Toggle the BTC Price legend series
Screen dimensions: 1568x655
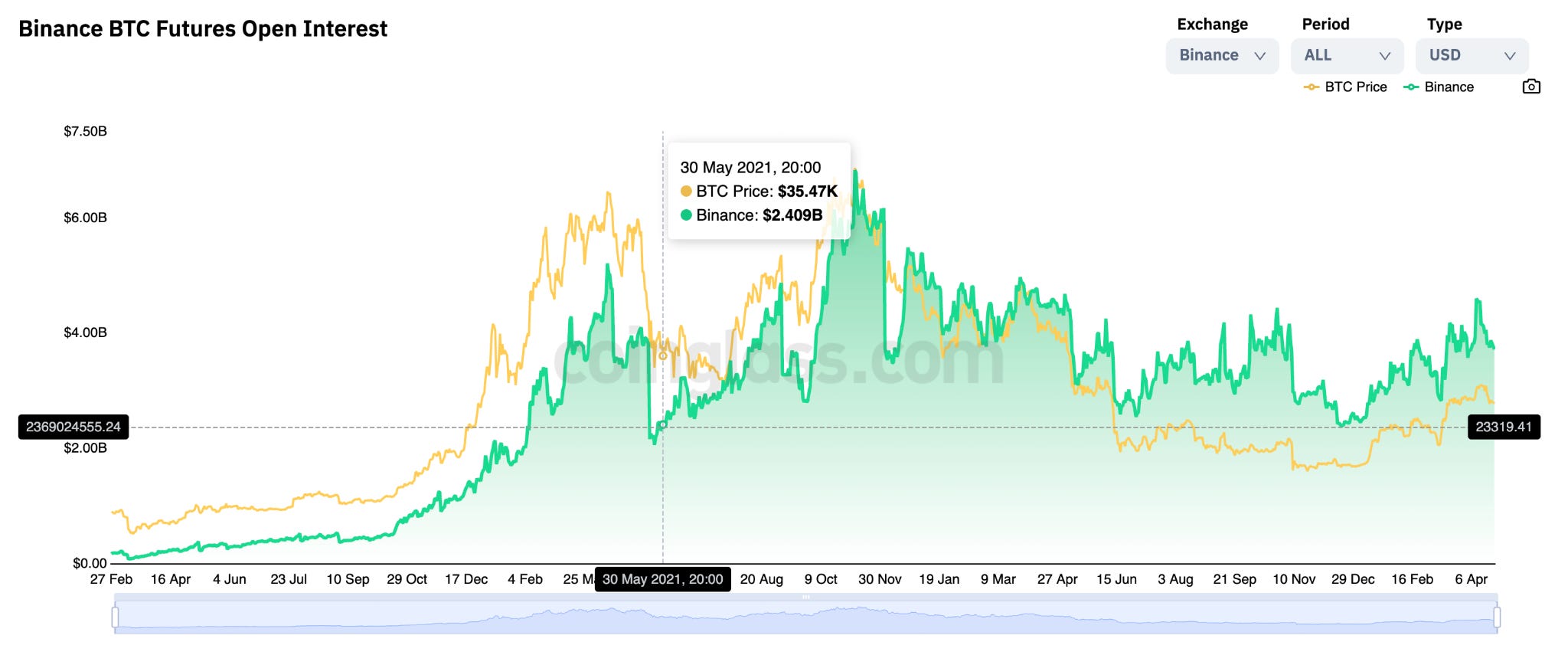pyautogui.click(x=1345, y=87)
